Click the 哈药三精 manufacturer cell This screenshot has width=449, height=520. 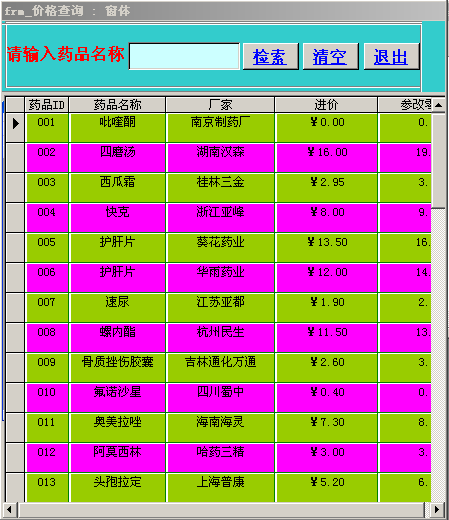[x=221, y=458]
